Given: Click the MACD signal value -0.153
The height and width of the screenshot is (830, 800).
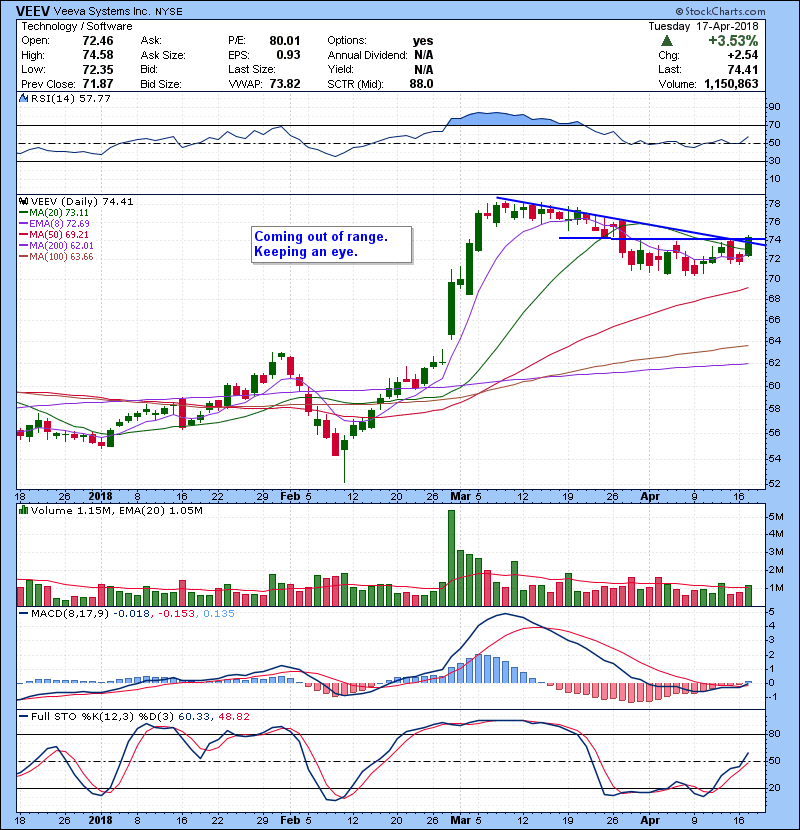Looking at the screenshot, I should point(177,614).
